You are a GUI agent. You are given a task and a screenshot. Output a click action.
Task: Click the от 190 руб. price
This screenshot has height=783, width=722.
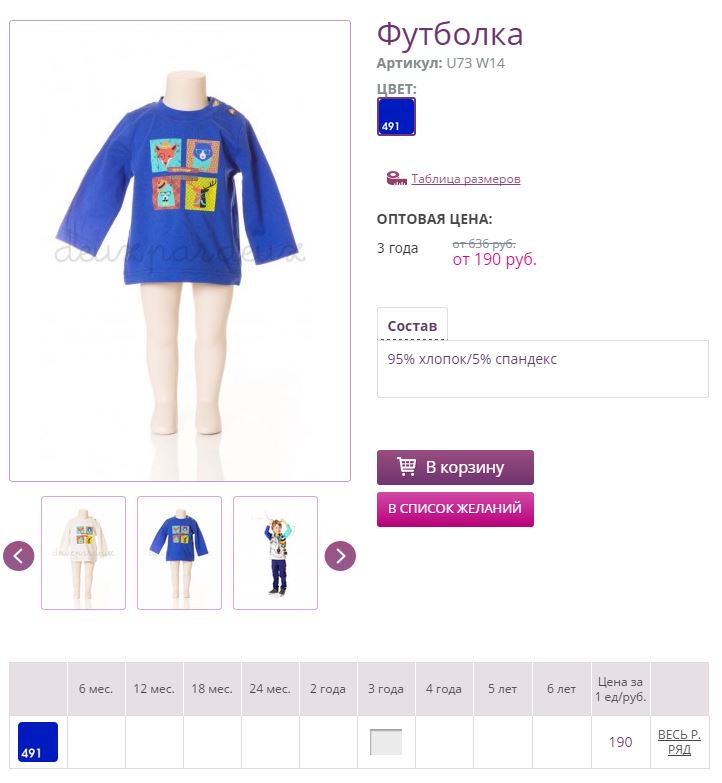(x=494, y=259)
